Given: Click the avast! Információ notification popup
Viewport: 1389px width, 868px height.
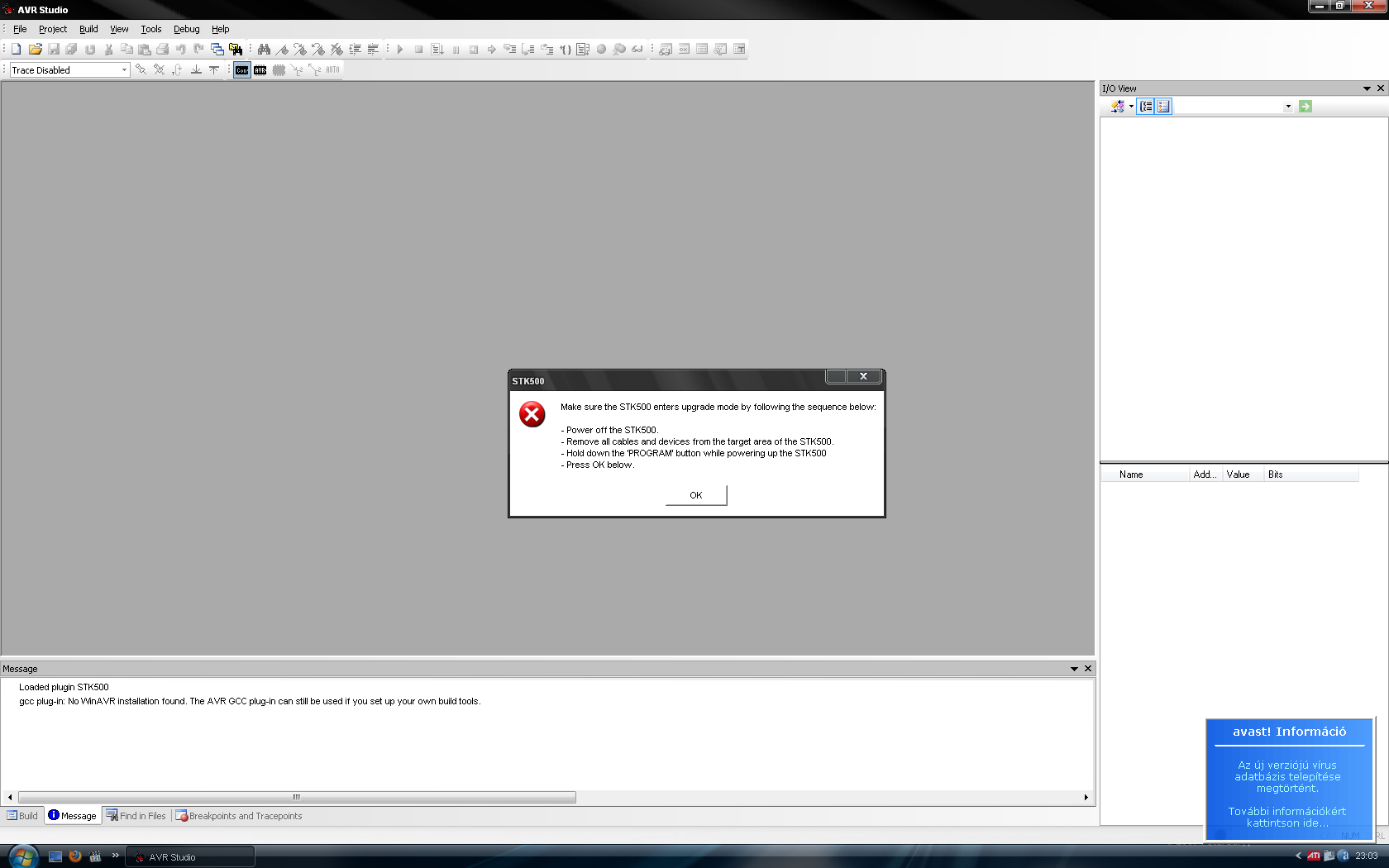Looking at the screenshot, I should 1289,780.
